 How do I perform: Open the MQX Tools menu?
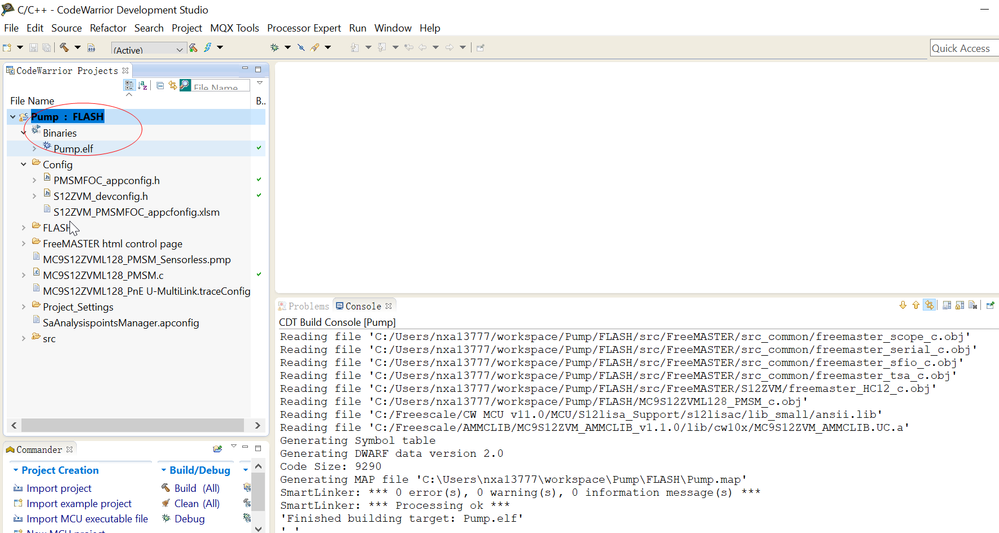[x=234, y=28]
